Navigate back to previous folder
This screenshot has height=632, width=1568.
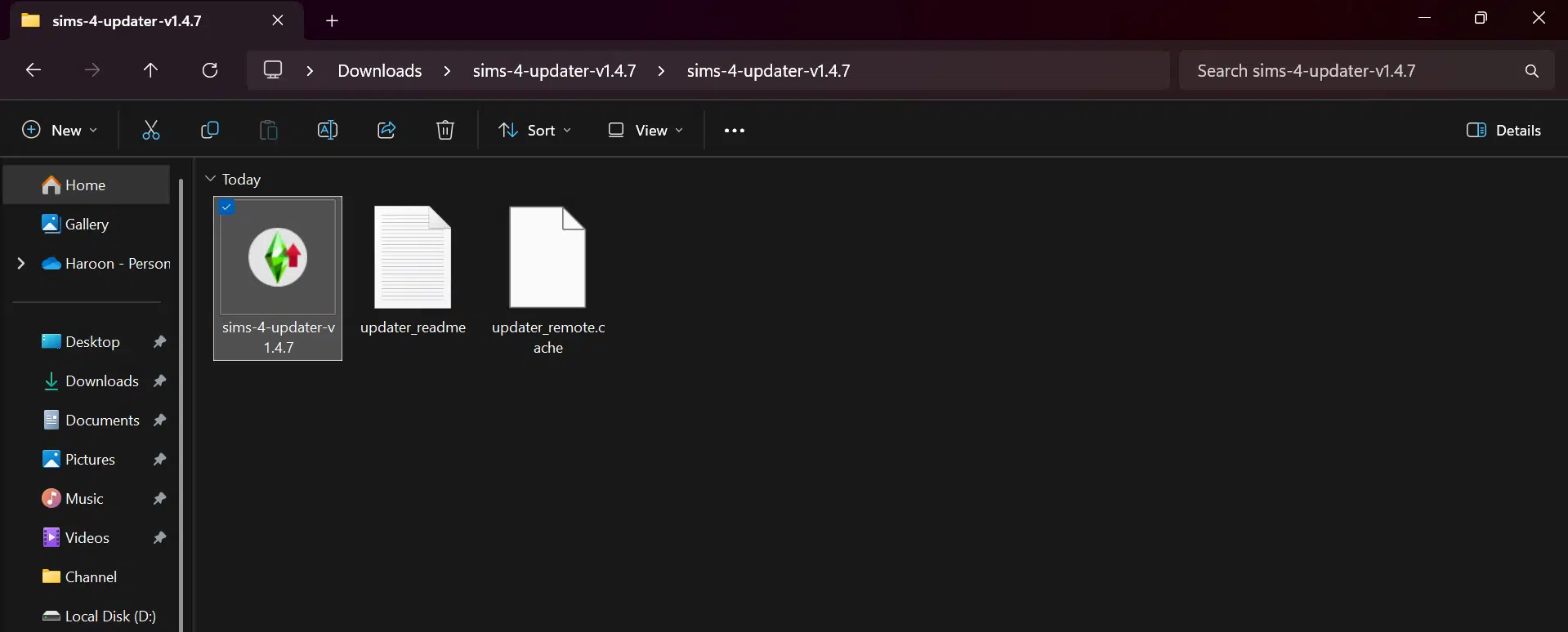point(34,70)
